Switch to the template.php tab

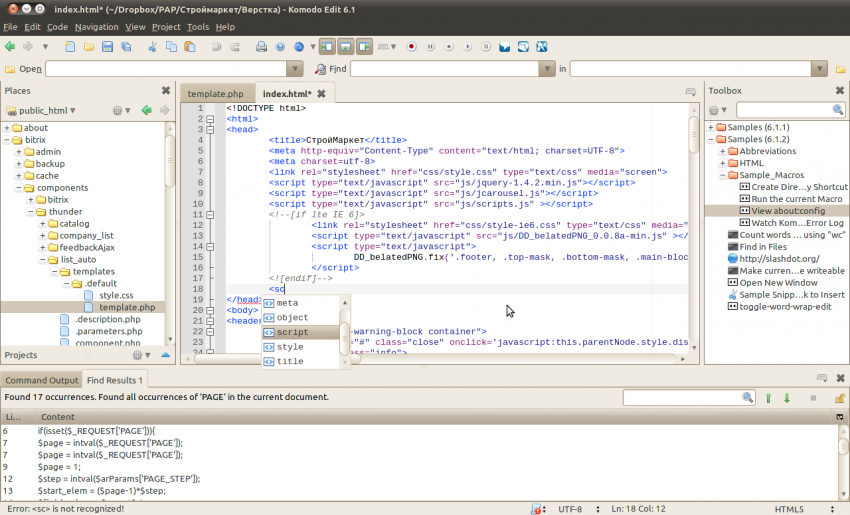[215, 94]
